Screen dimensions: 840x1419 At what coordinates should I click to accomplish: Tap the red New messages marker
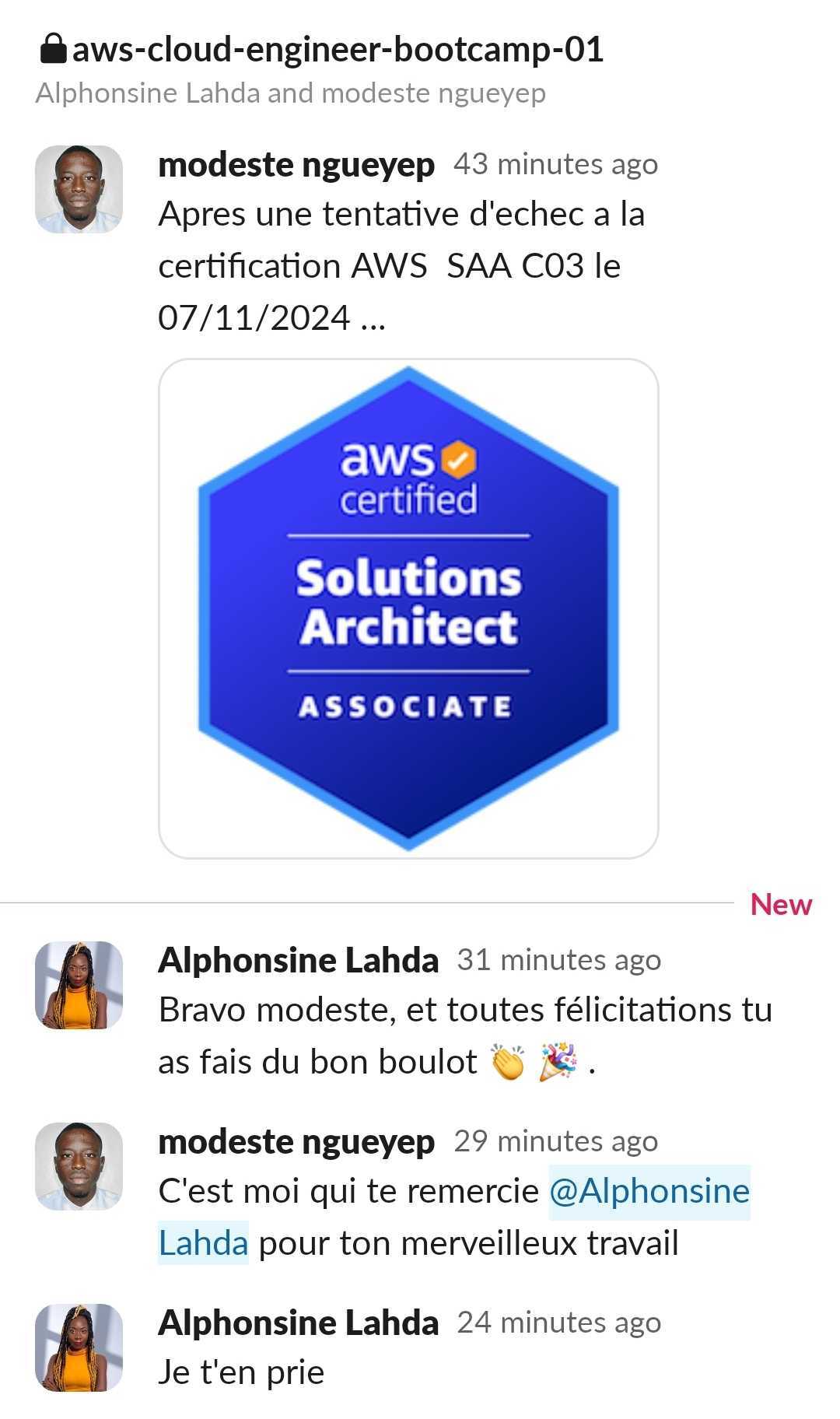781,904
